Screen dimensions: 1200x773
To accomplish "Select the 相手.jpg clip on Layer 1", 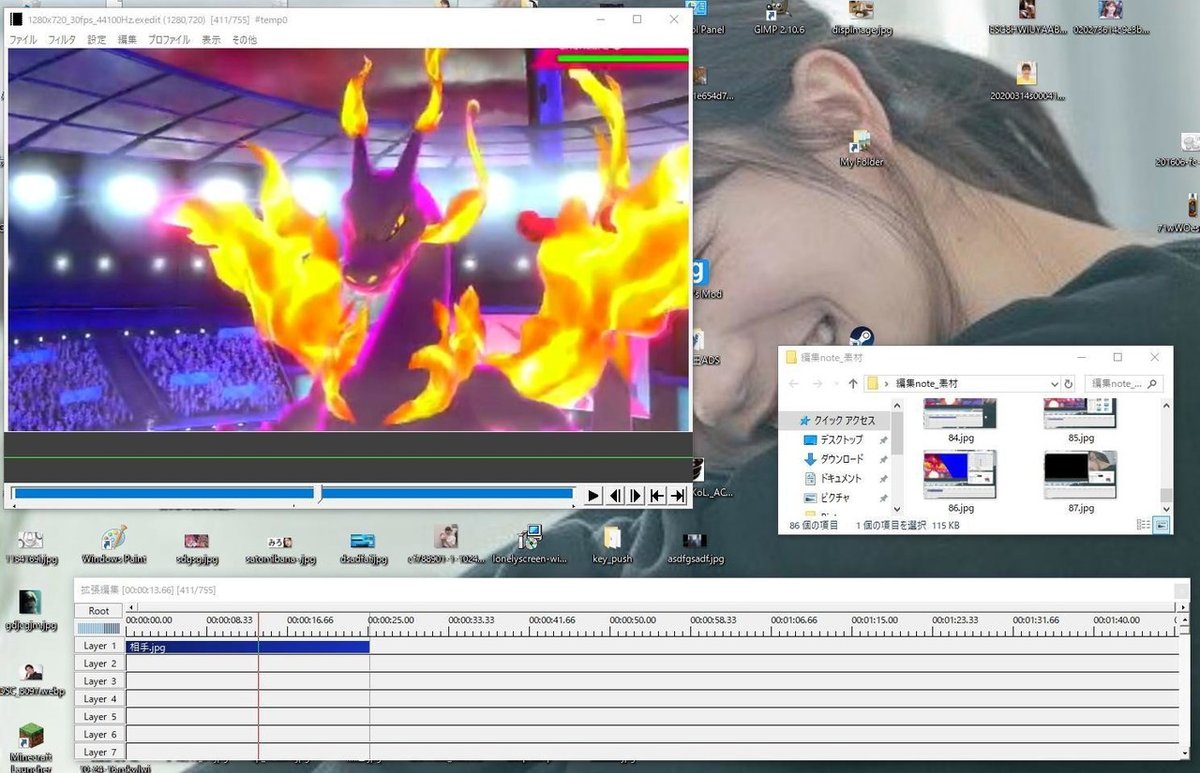I will 248,647.
